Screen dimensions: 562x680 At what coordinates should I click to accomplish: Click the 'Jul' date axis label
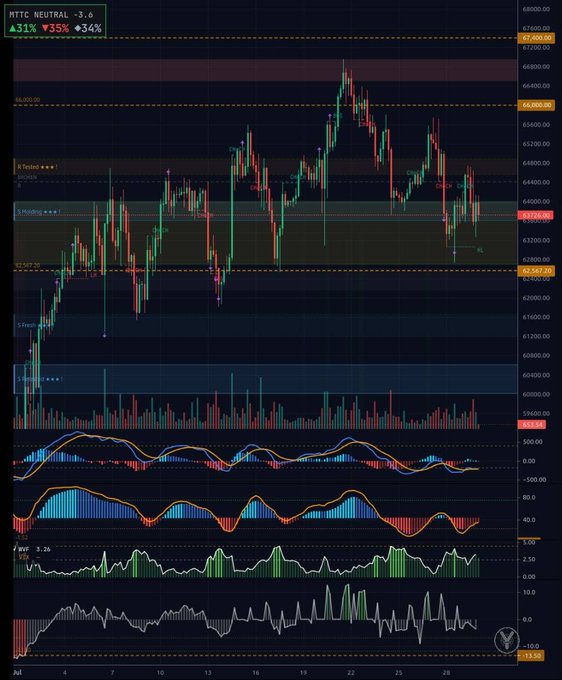(18, 673)
